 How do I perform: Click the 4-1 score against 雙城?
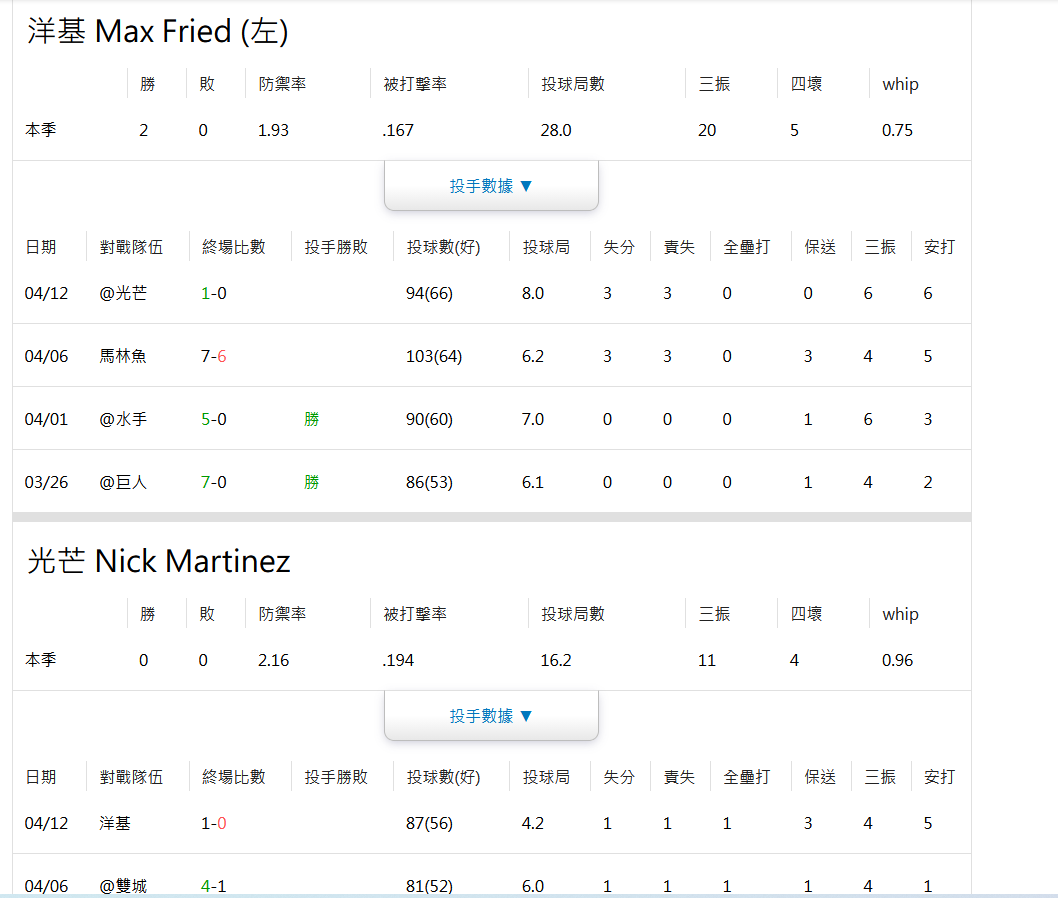pyautogui.click(x=214, y=886)
